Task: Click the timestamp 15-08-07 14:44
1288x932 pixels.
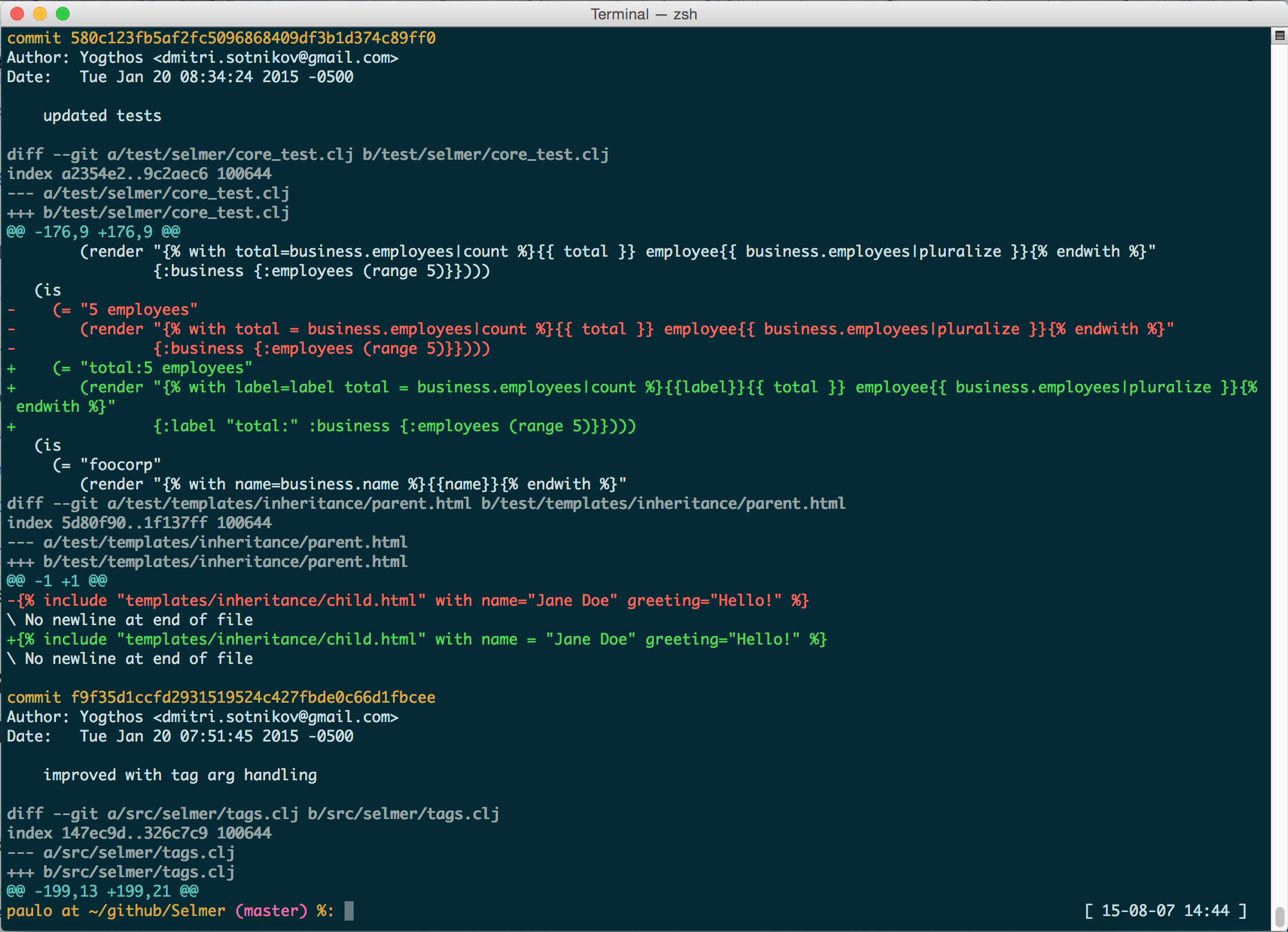Action: click(x=1165, y=910)
